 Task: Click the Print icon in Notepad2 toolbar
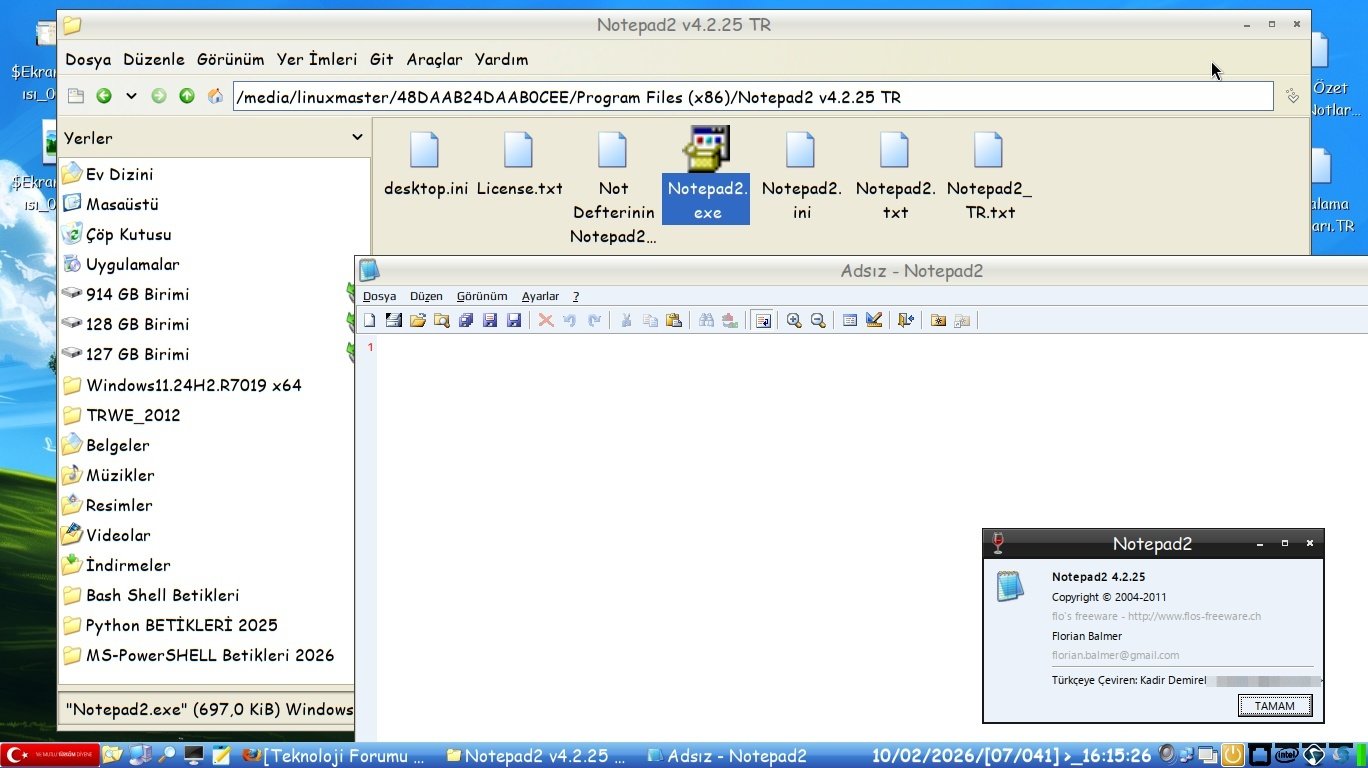pyautogui.click(x=394, y=320)
